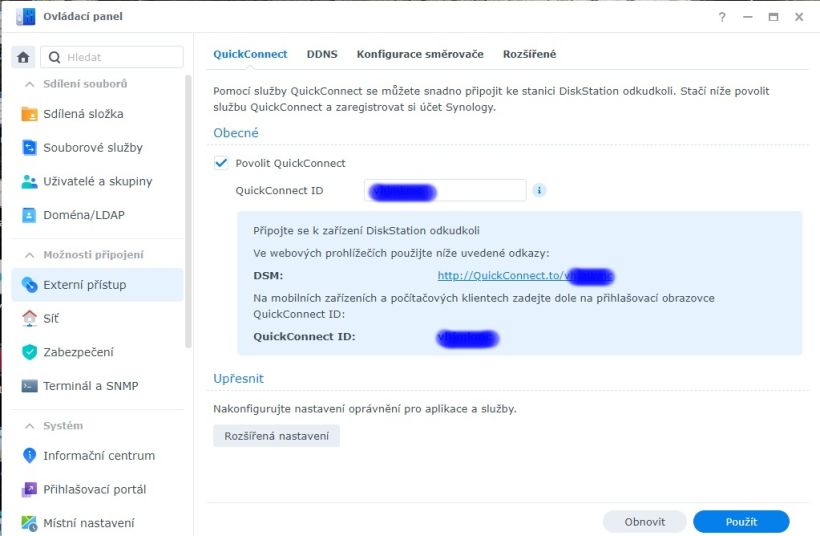Click the Home icon in sidebar
Viewport: 820px width, 536px height.
coord(24,57)
